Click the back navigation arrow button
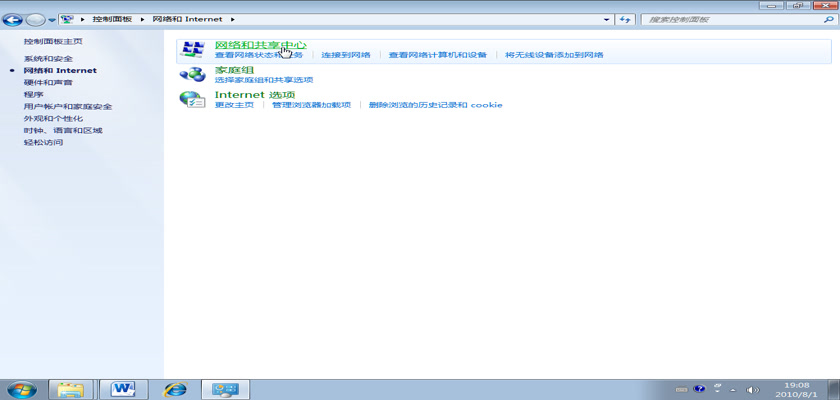This screenshot has height=400, width=840. [x=14, y=19]
